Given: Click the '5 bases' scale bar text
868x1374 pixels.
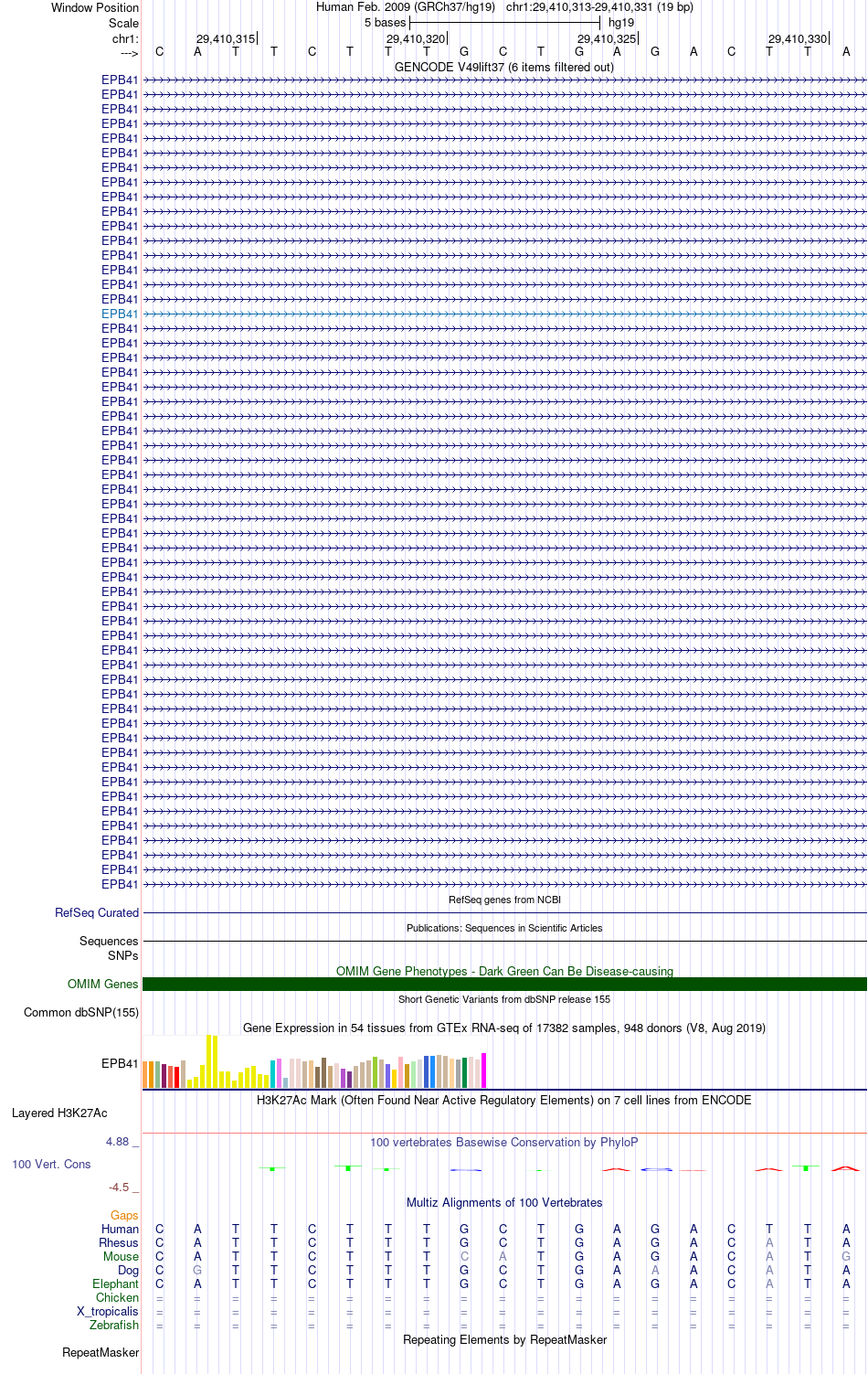Looking at the screenshot, I should coord(385,22).
